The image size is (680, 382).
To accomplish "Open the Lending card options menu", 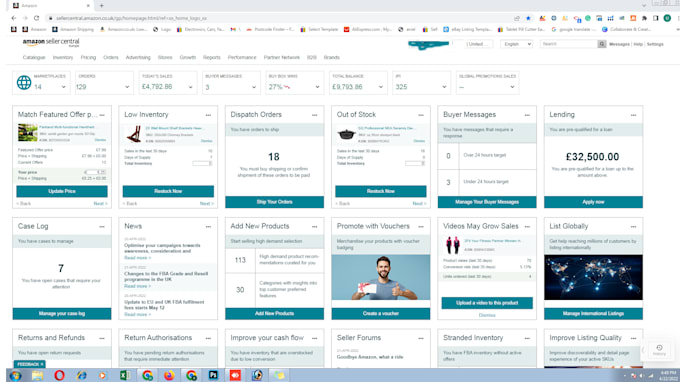I will coord(633,115).
